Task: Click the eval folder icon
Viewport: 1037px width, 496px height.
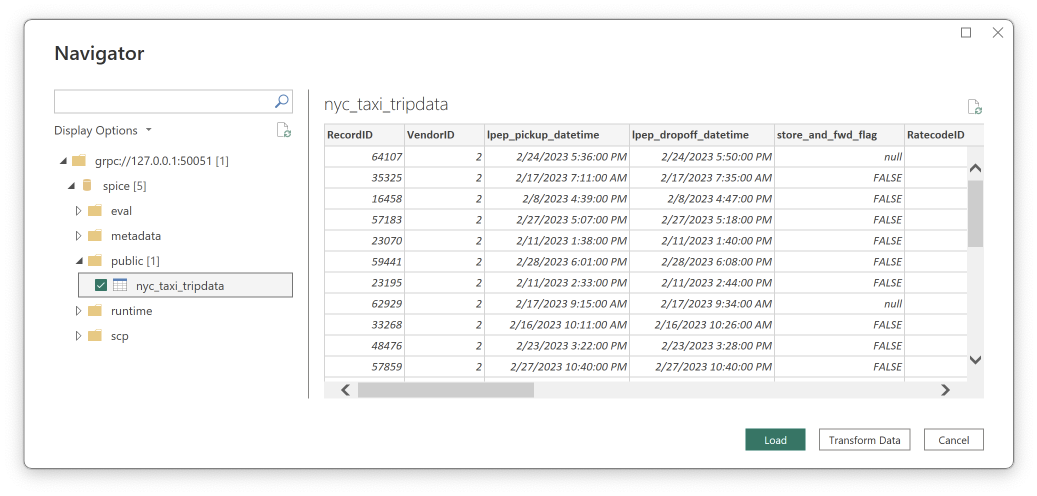Action: pos(95,211)
